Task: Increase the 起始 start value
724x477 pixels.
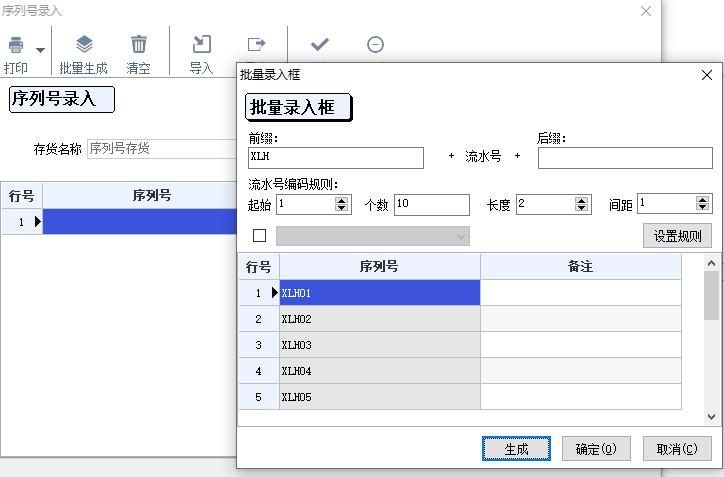Action: (x=342, y=200)
